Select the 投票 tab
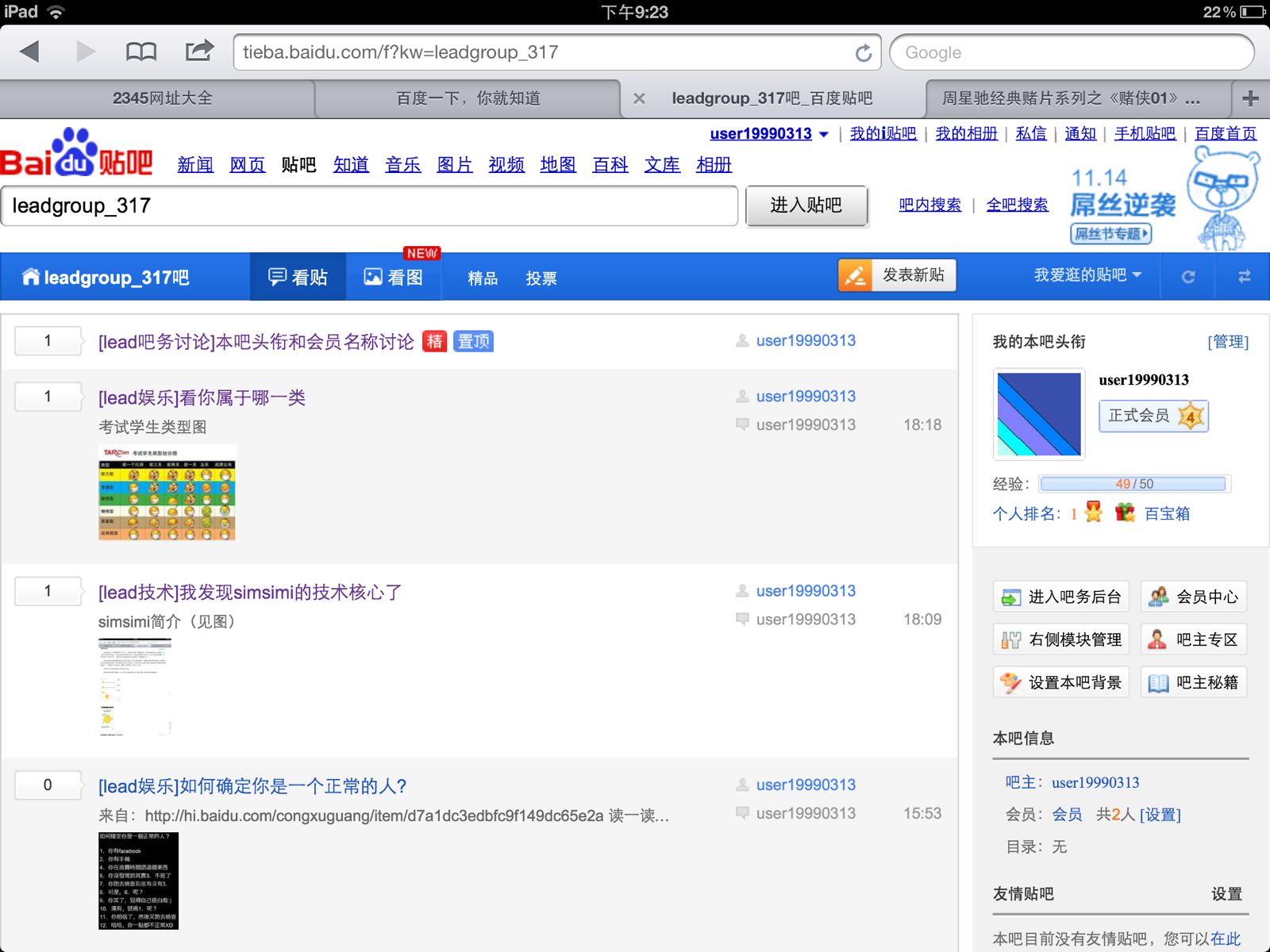This screenshot has height=952, width=1270. click(x=541, y=278)
